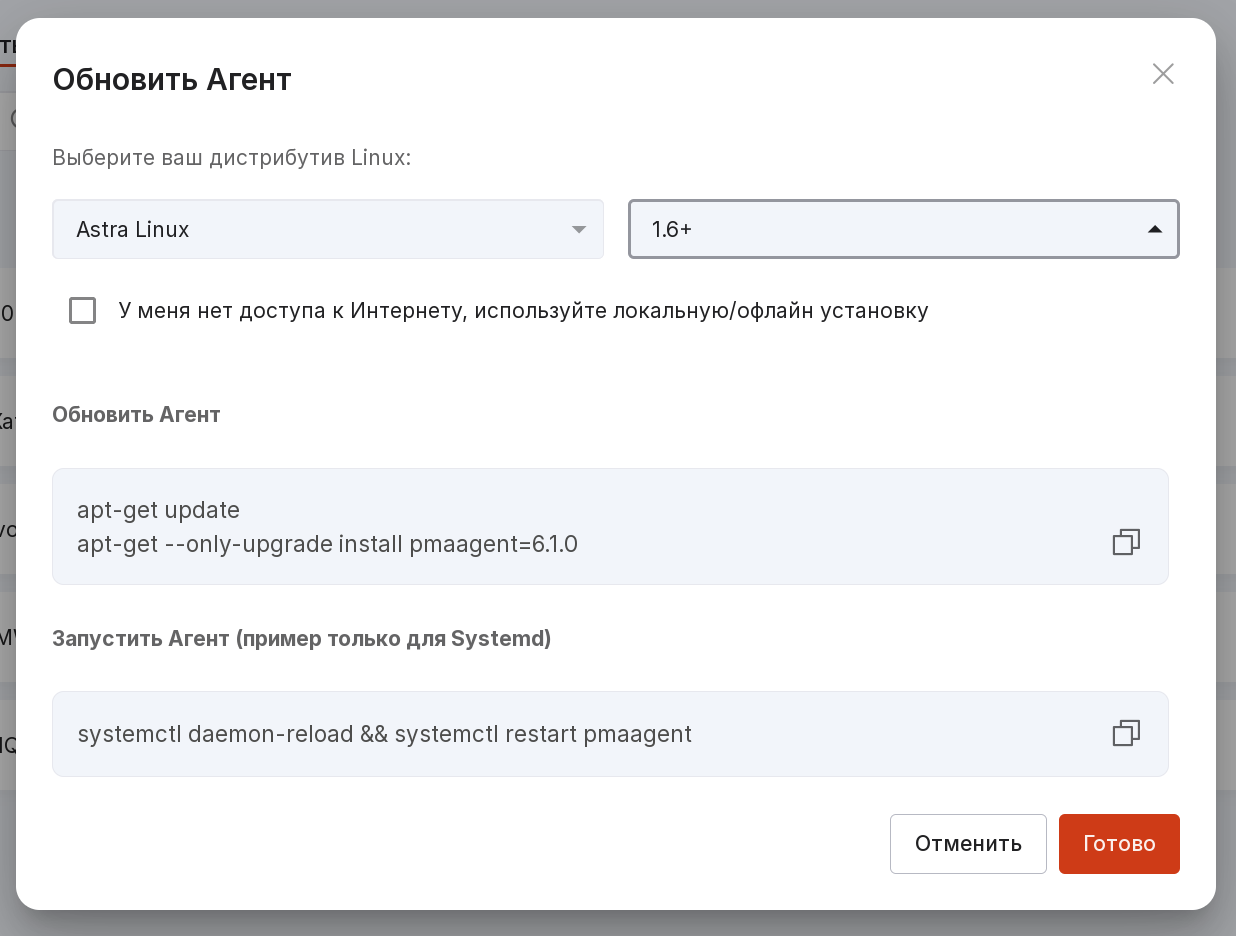This screenshot has width=1236, height=936.
Task: Click the apt-get update command line
Action: 158,510
